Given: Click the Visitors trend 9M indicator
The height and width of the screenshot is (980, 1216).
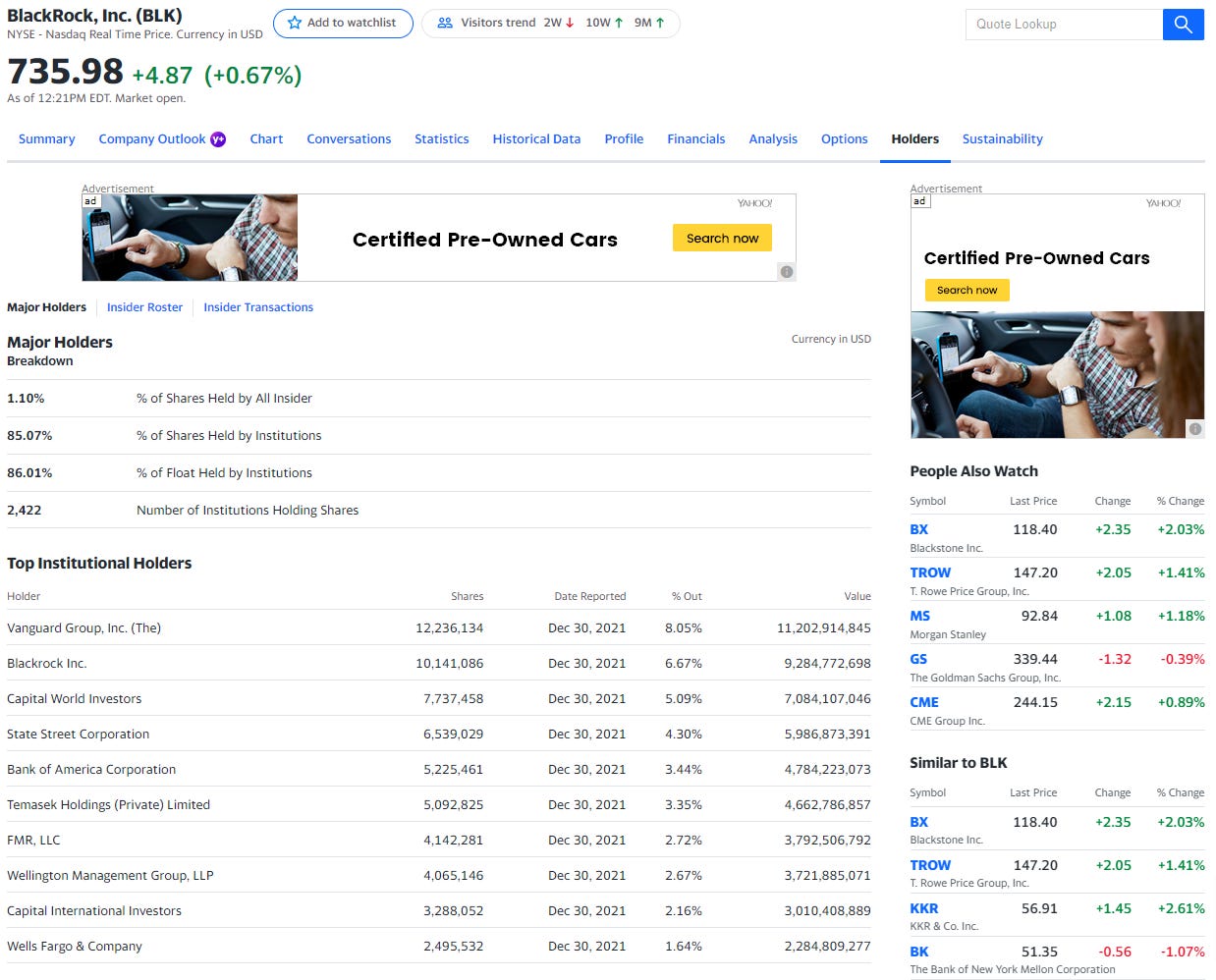Looking at the screenshot, I should tap(649, 23).
